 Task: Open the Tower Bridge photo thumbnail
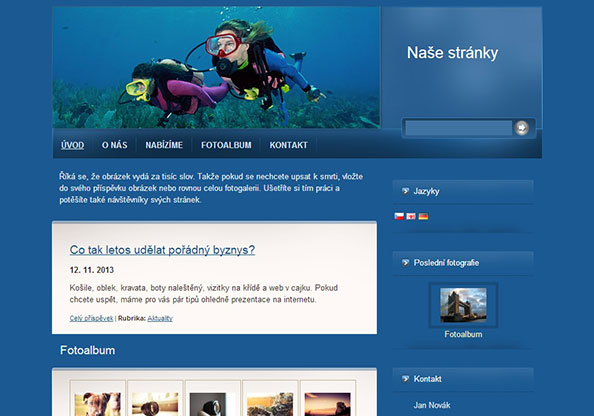463,305
